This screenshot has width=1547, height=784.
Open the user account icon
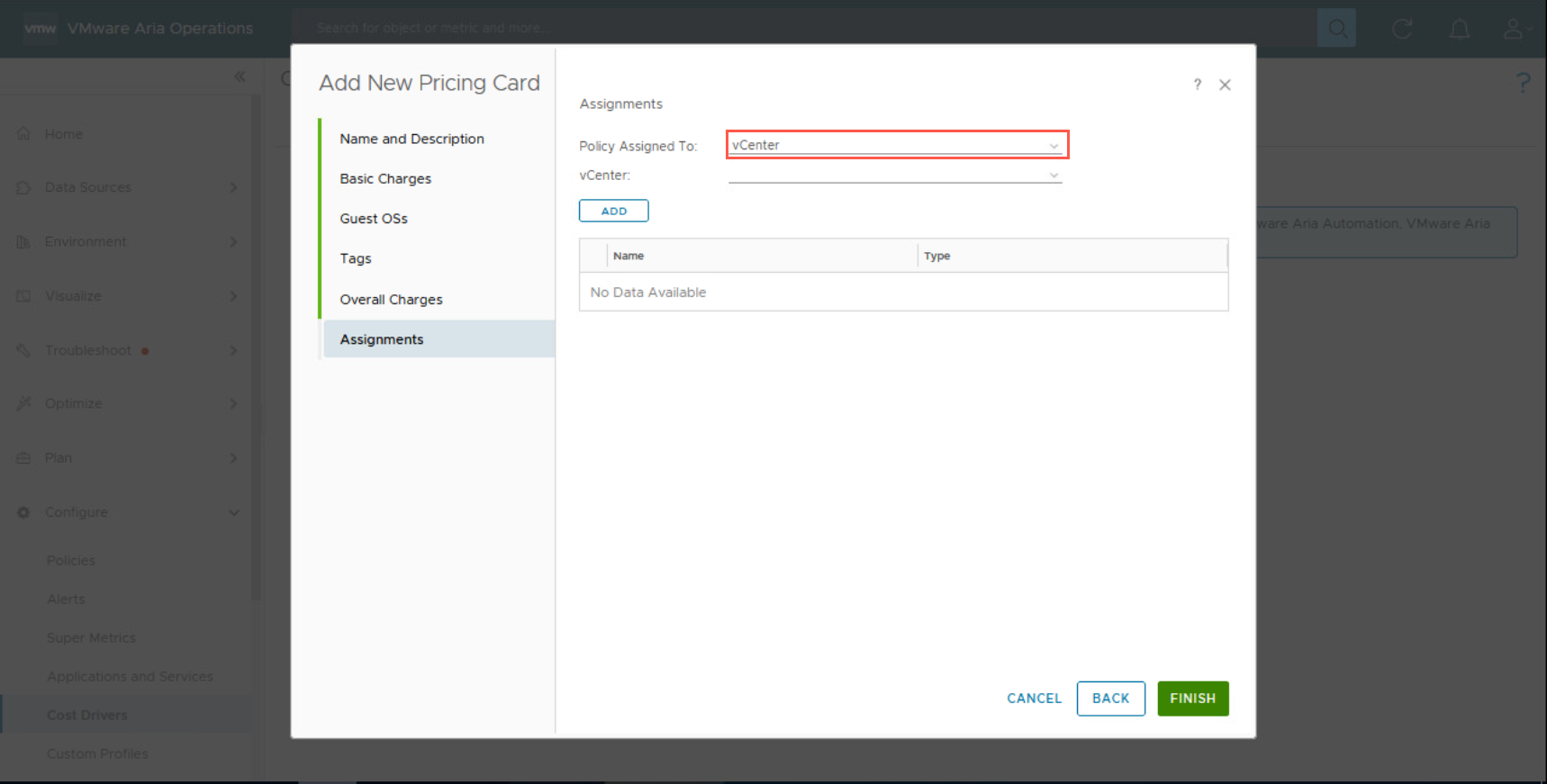click(x=1514, y=29)
